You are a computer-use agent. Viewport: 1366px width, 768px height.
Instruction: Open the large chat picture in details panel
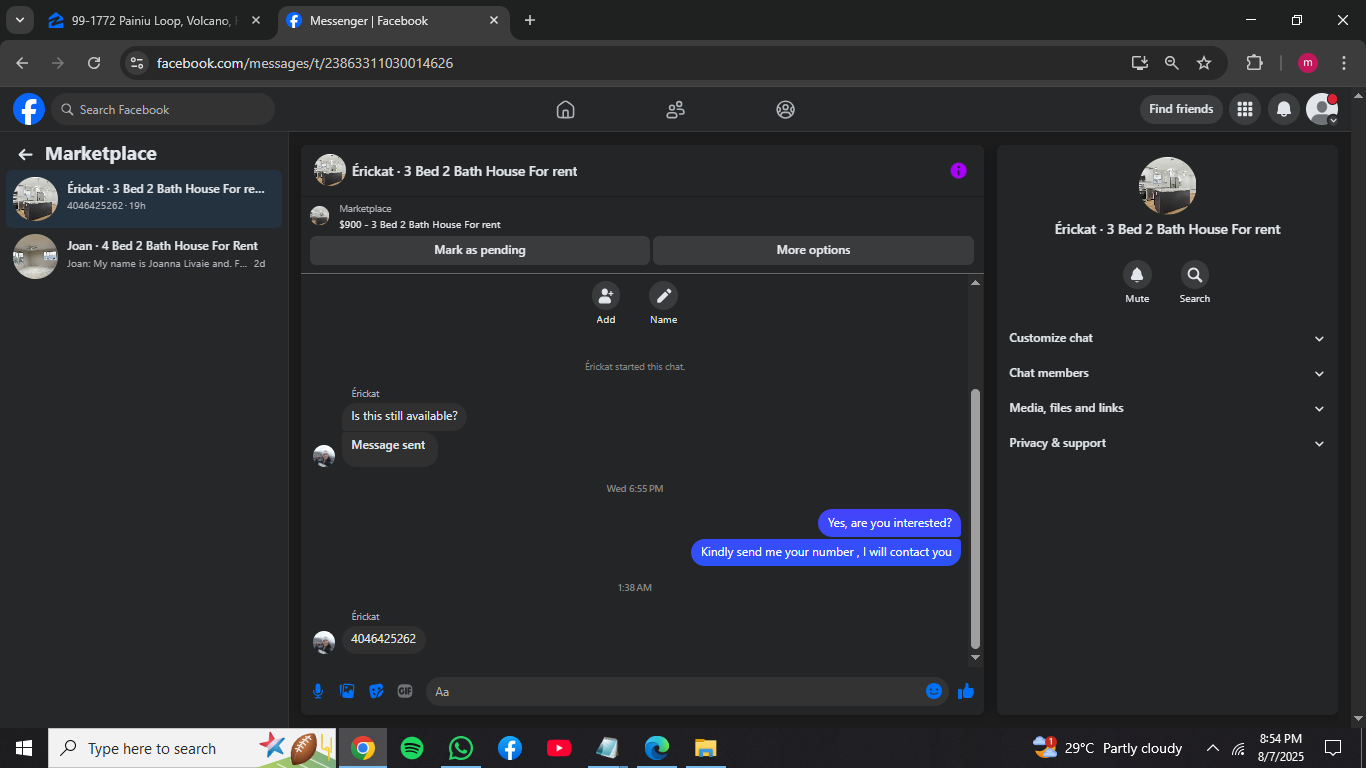click(1168, 185)
